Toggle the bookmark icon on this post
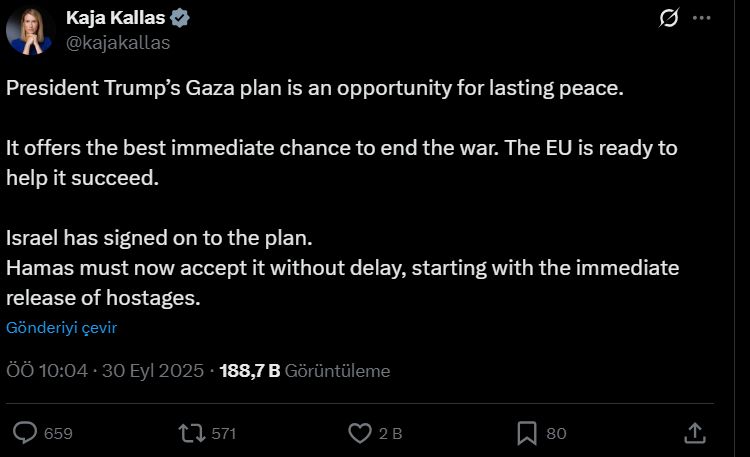Viewport: 750px width, 457px height. coord(527,432)
